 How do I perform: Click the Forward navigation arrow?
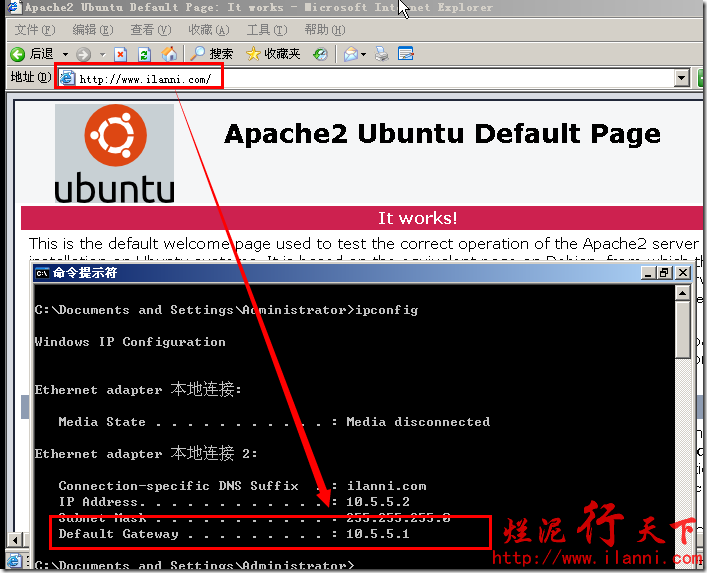click(x=83, y=54)
